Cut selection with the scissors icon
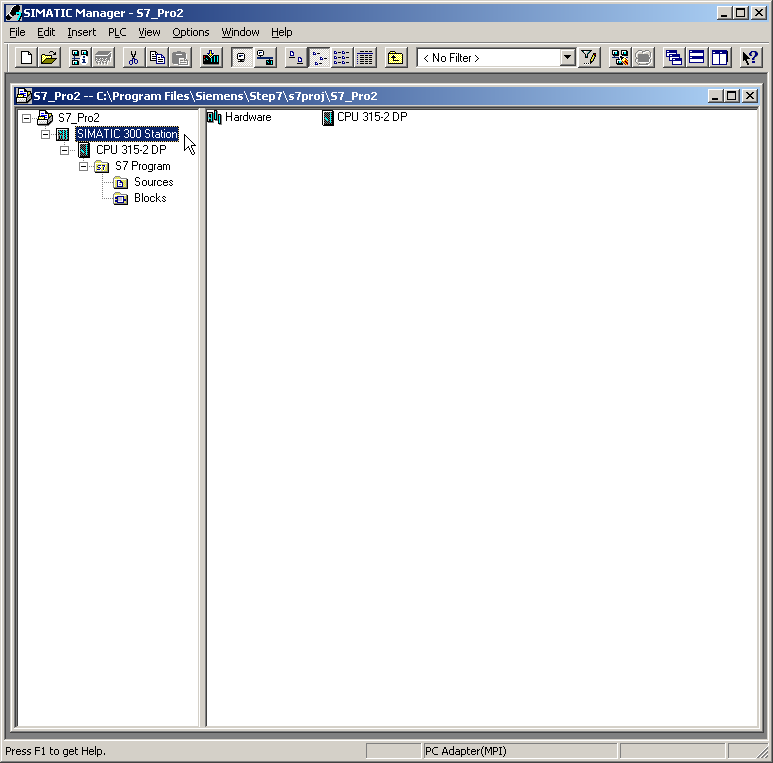This screenshot has width=773, height=763. 133,58
